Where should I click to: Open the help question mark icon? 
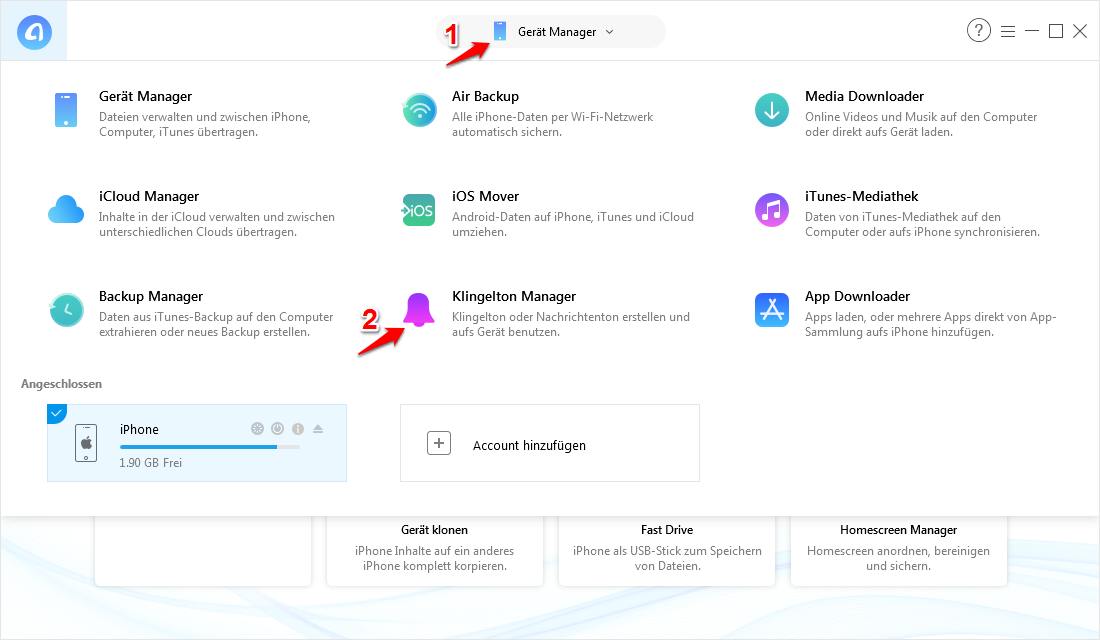[x=979, y=30]
